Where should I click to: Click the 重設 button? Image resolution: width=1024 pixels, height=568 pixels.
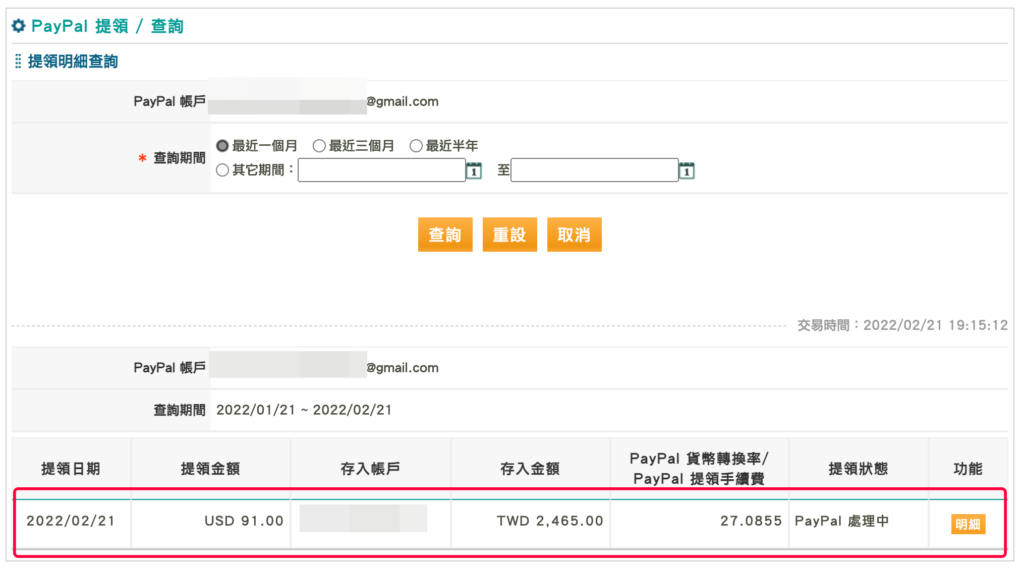510,235
